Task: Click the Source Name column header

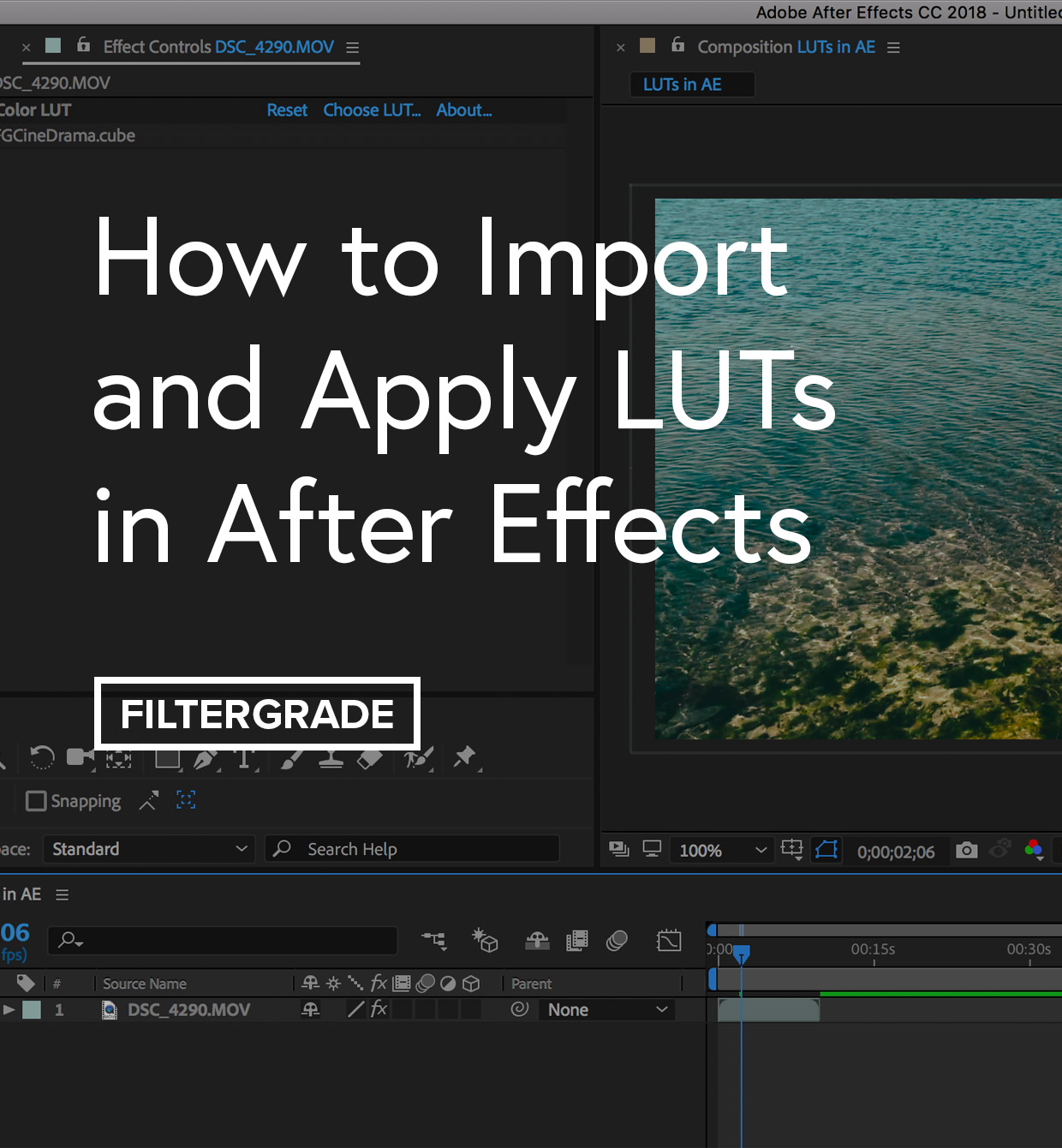Action: pyautogui.click(x=145, y=984)
